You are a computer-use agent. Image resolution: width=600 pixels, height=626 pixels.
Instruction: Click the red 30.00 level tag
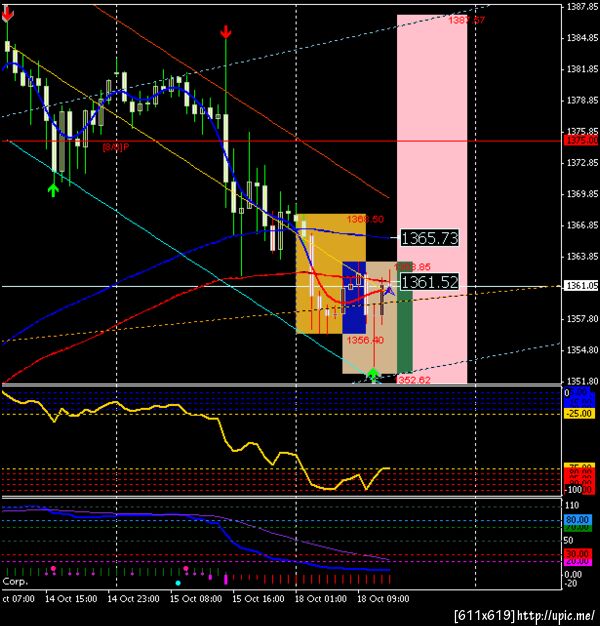[x=577, y=554]
